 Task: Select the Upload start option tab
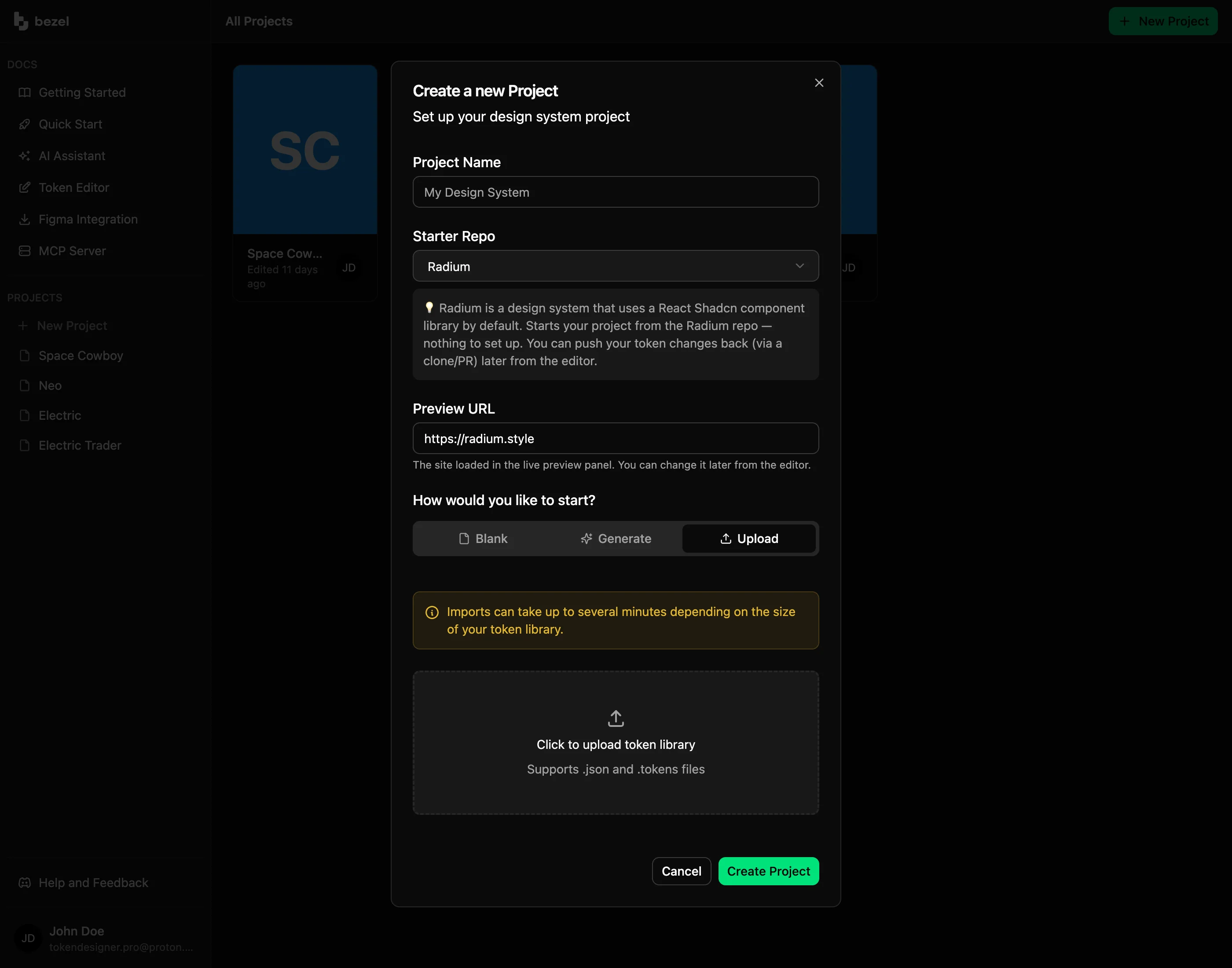pyautogui.click(x=748, y=539)
